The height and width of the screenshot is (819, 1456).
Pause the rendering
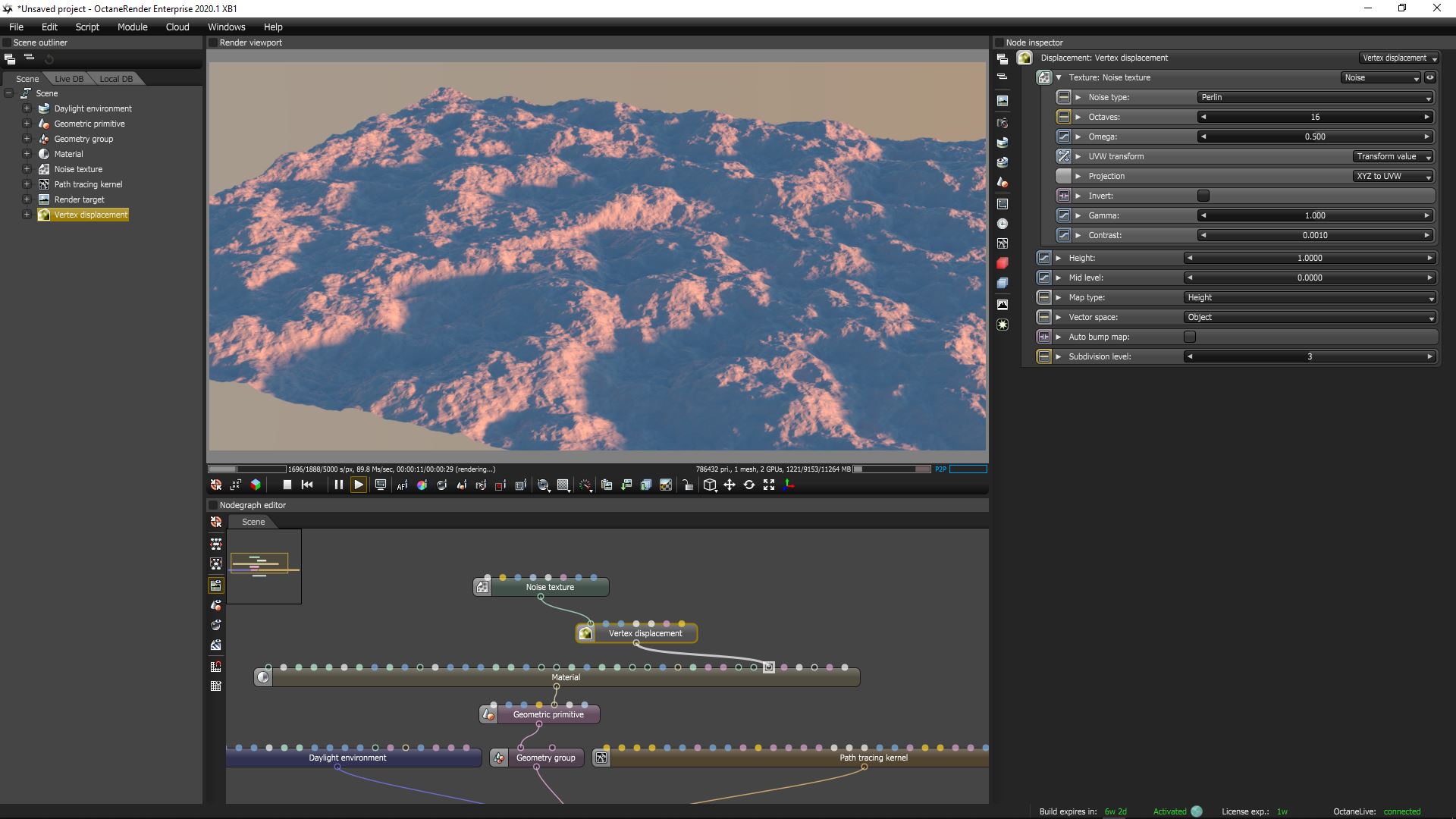coord(338,485)
